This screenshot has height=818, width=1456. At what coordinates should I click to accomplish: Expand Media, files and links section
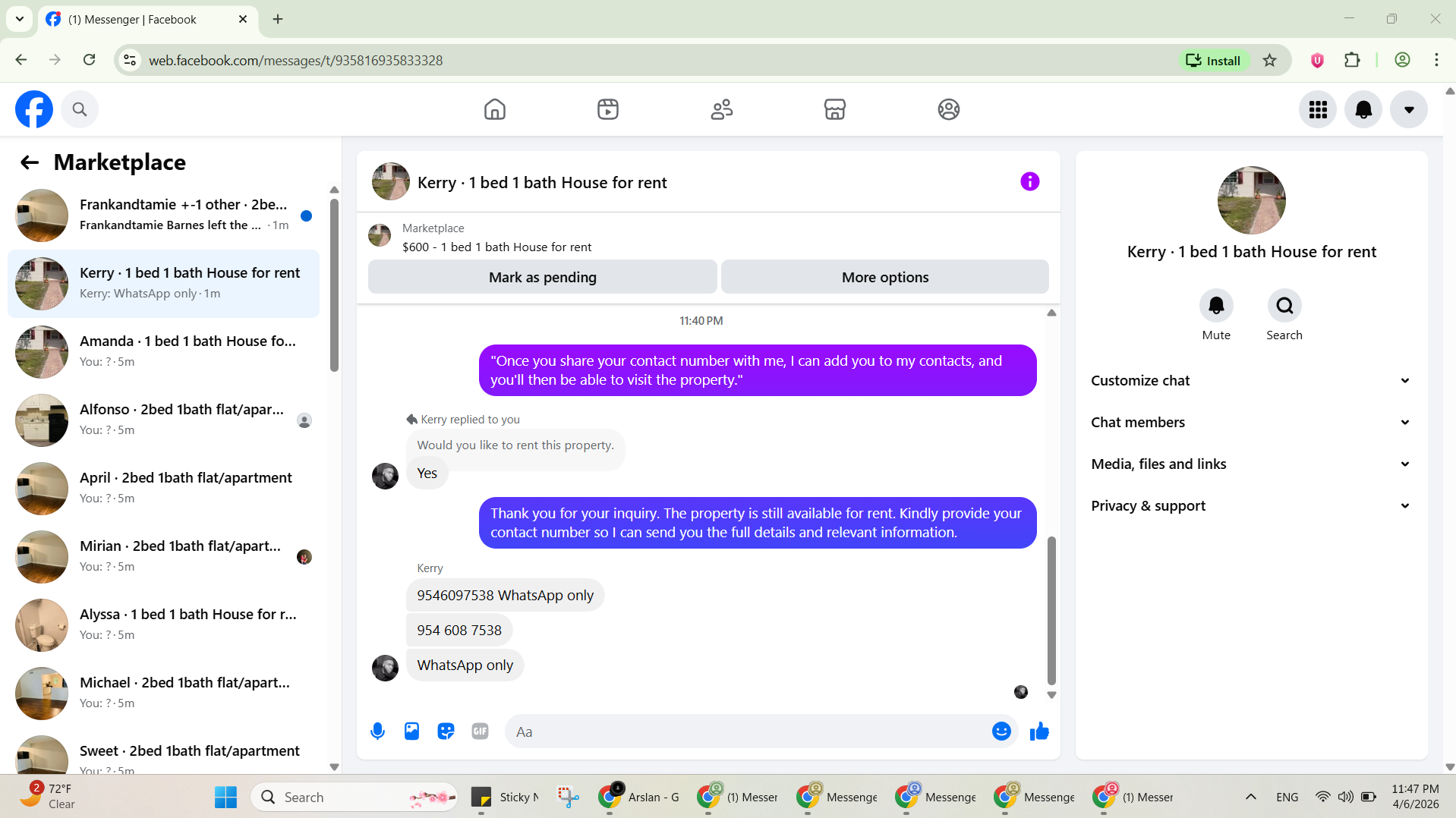[x=1251, y=464]
